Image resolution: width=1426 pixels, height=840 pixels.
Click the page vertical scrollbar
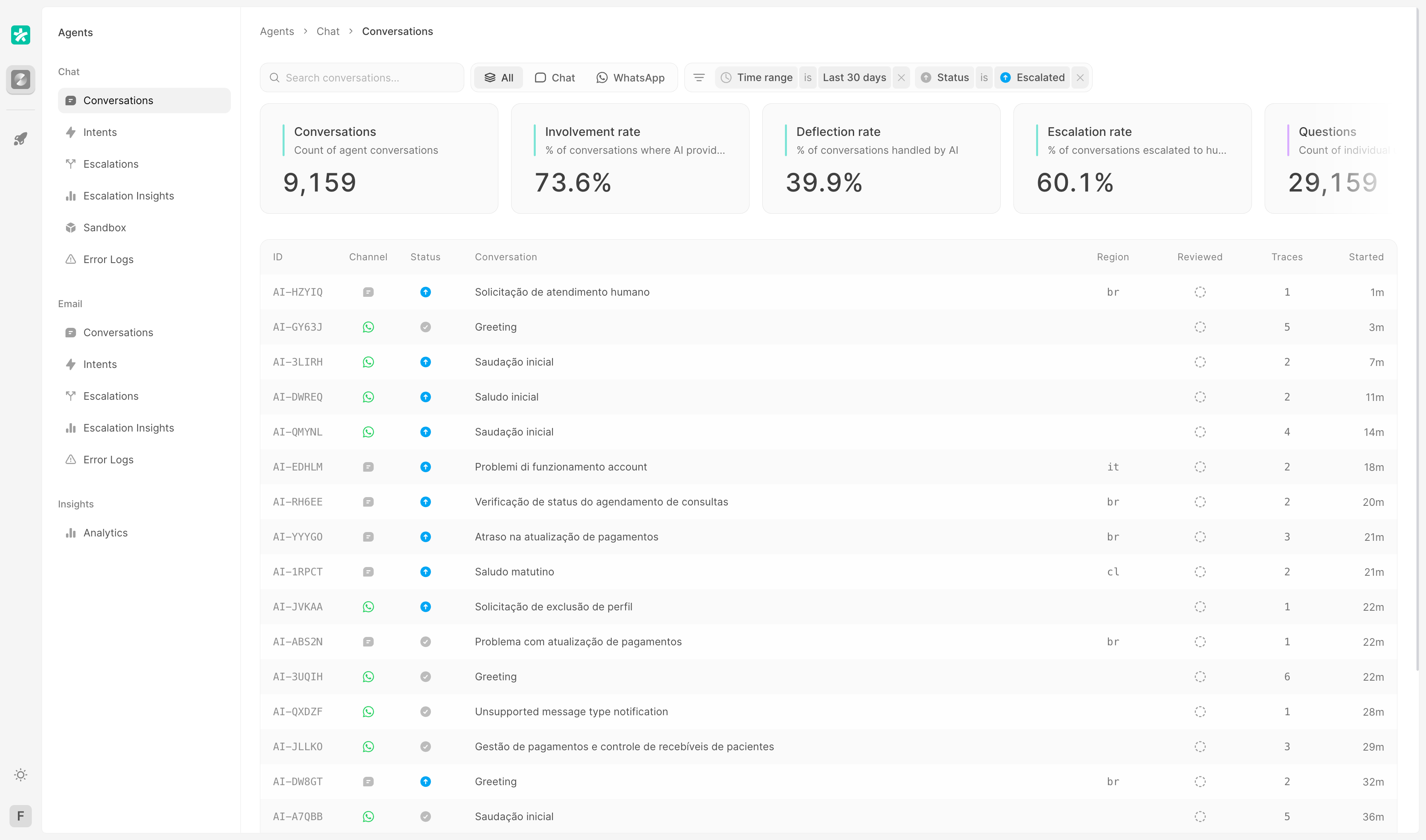(x=1417, y=340)
